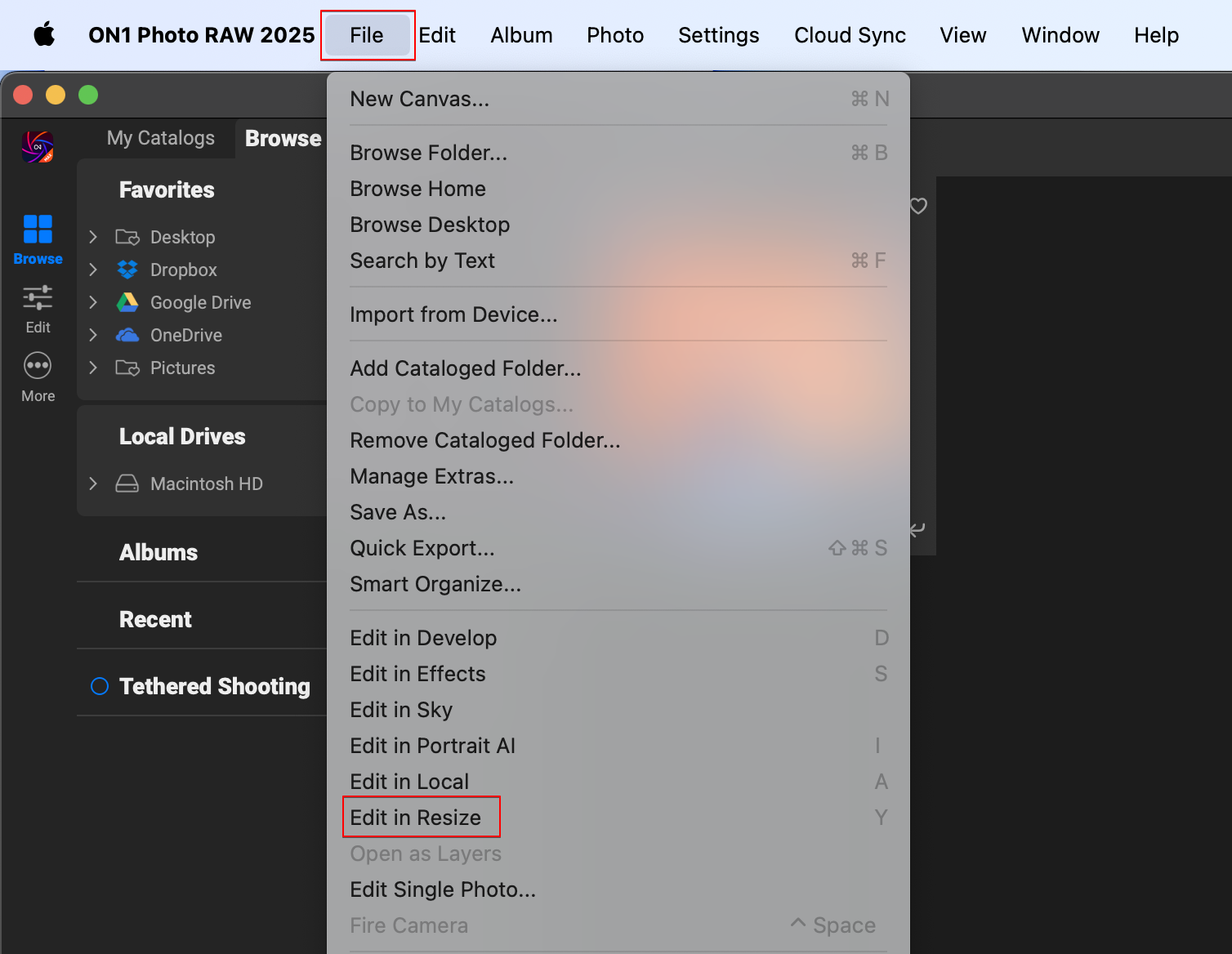Expand the Pictures folder chevron
Image resolution: width=1232 pixels, height=954 pixels.
(93, 368)
